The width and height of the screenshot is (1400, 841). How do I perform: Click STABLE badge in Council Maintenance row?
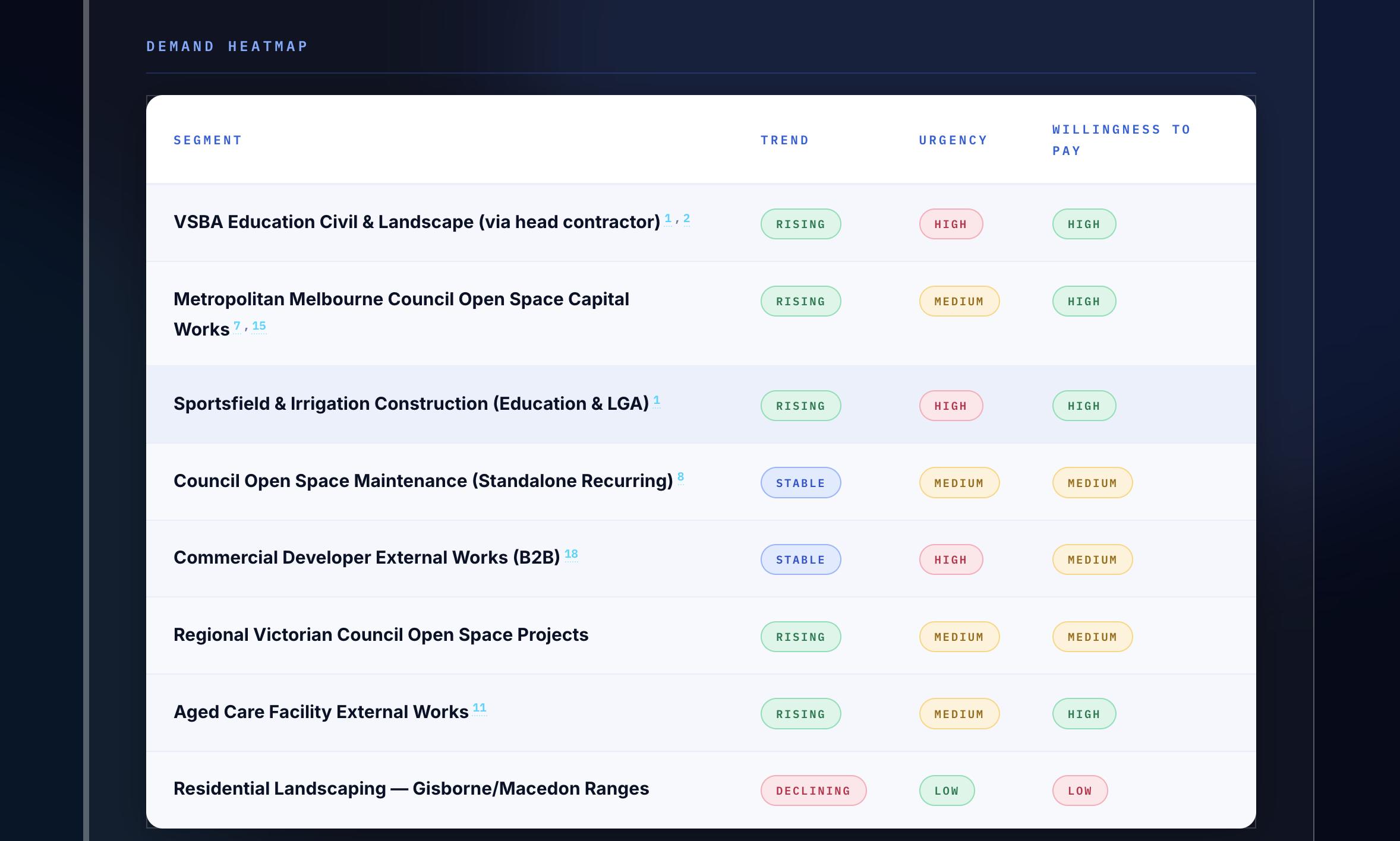(800, 483)
